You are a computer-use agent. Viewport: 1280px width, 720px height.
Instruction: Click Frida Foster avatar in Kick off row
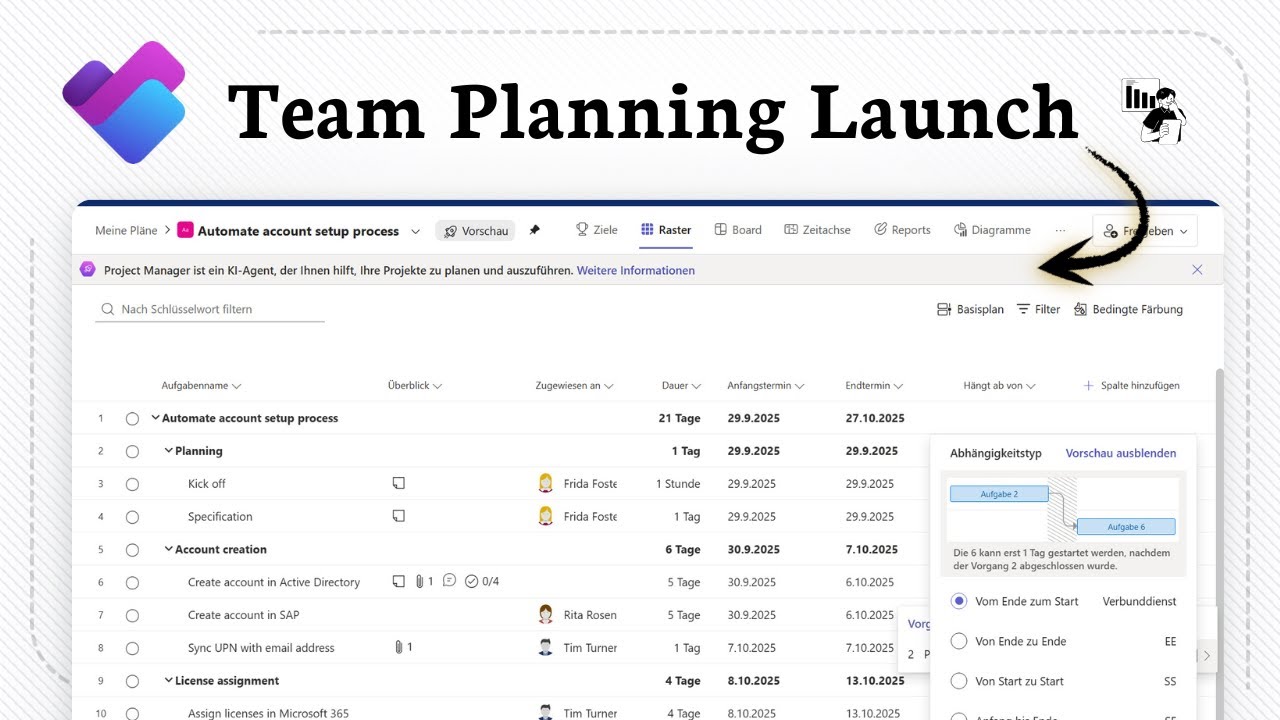tap(545, 484)
